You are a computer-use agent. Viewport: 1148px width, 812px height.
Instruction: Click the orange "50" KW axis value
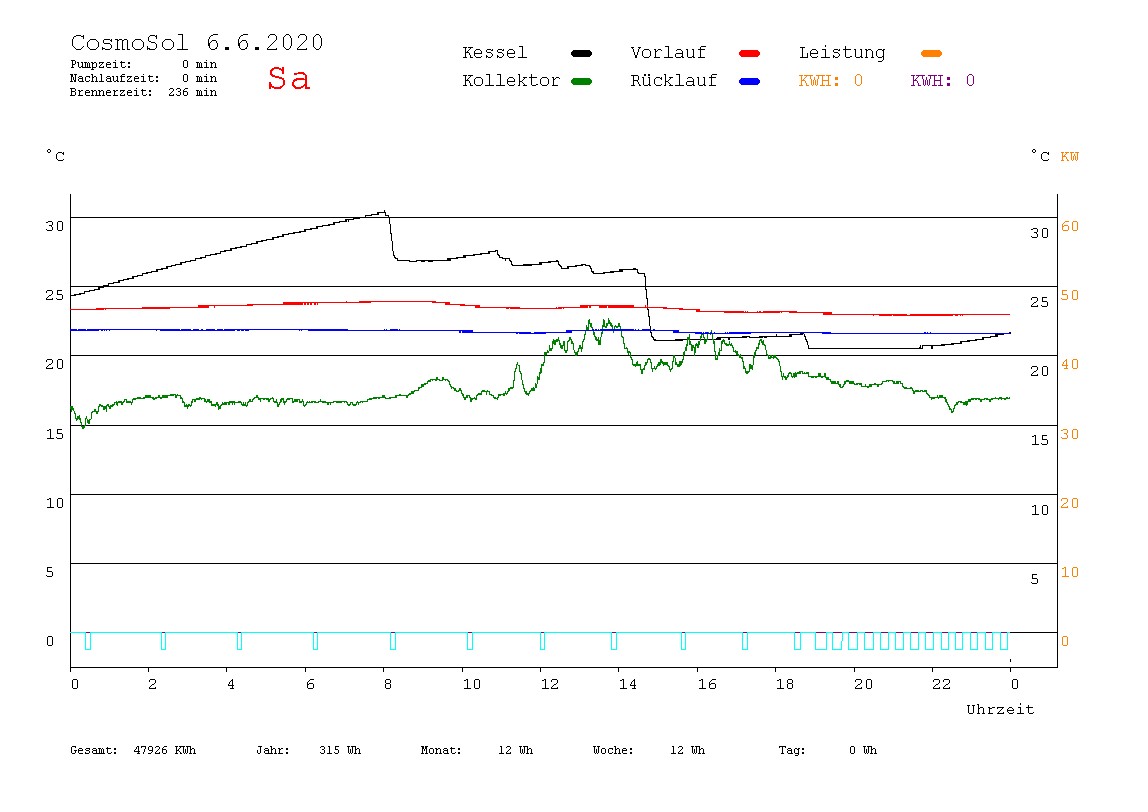(x=1070, y=295)
